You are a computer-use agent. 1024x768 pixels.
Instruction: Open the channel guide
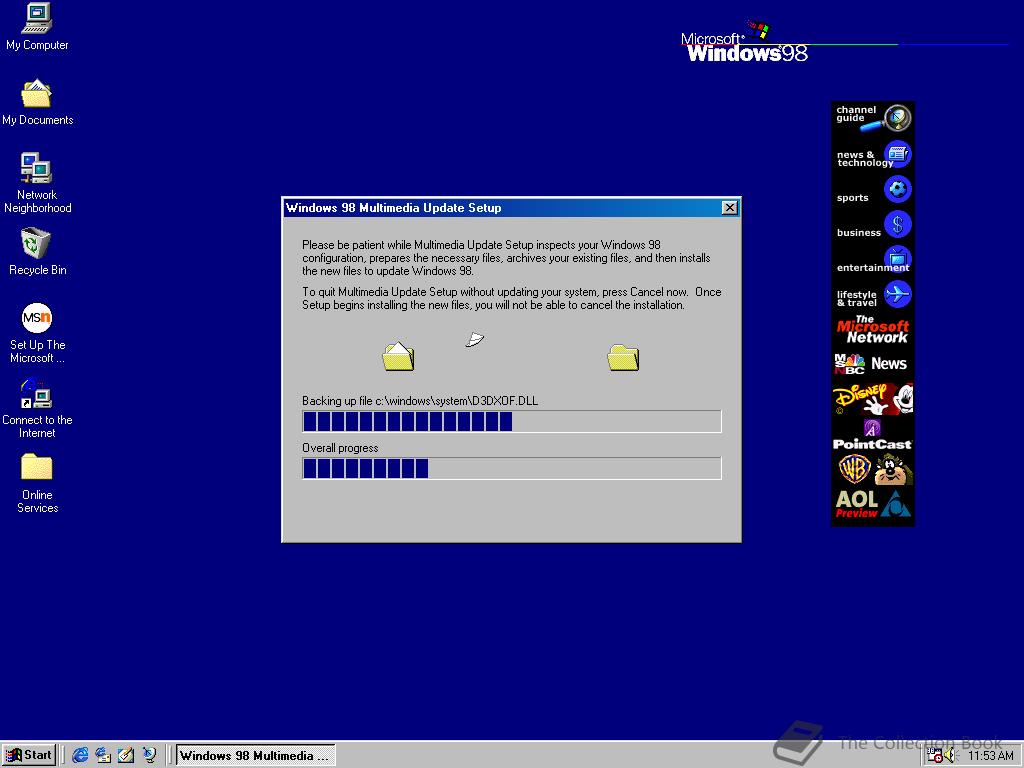click(872, 115)
